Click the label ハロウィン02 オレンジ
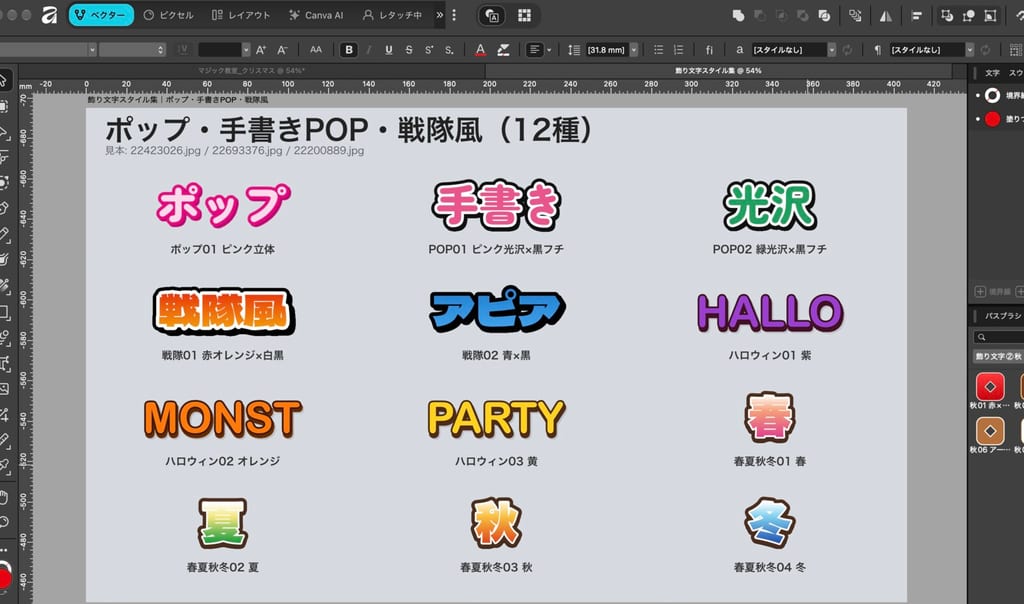Image resolution: width=1024 pixels, height=604 pixels. 223,461
